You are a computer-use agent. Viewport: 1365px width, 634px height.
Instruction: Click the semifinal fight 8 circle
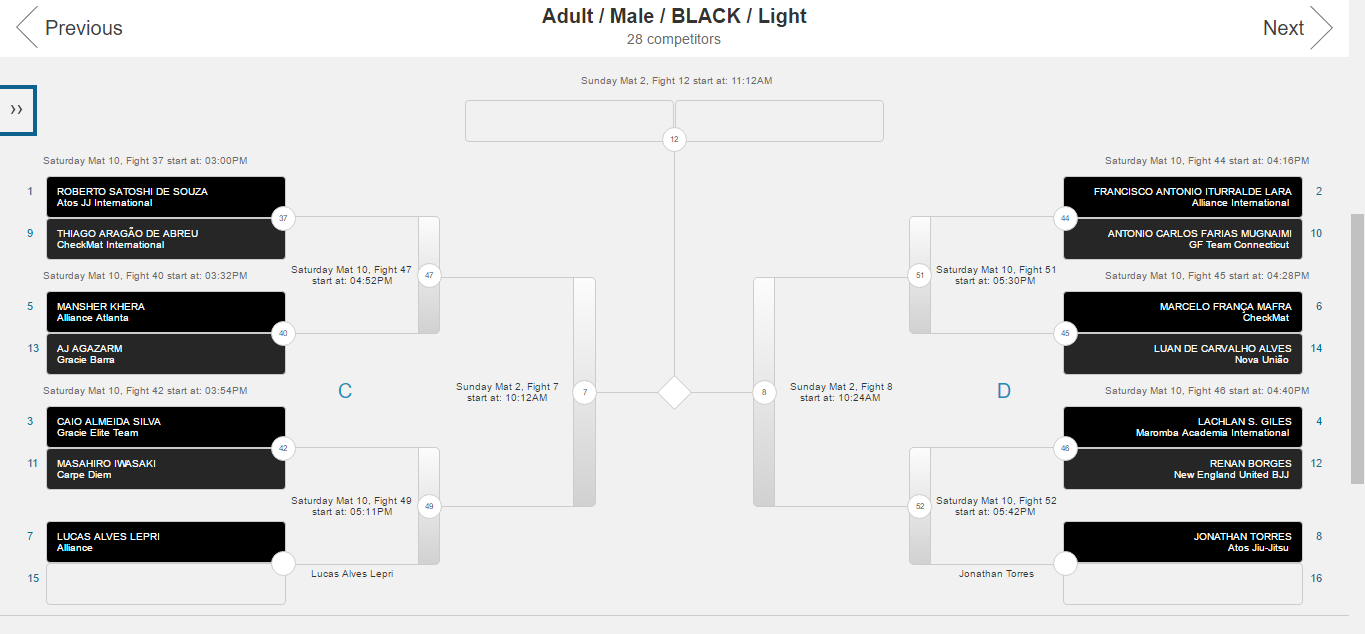[764, 393]
